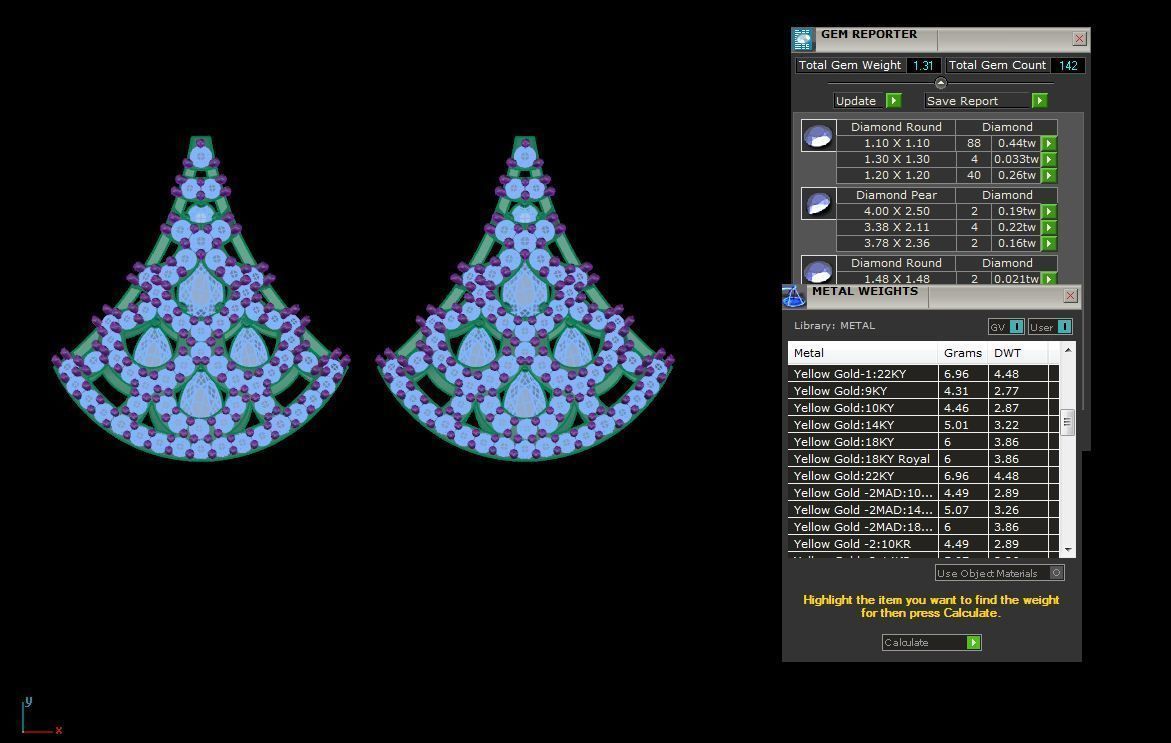Select the Yellow Gold:18KY Royal row
1171x743 pixels.
(x=923, y=458)
